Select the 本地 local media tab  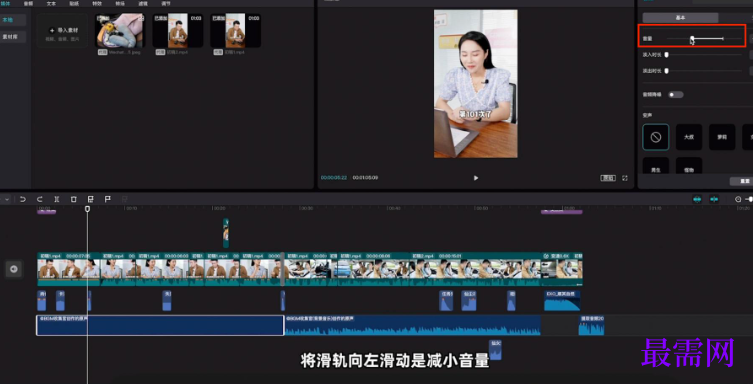tap(13, 20)
